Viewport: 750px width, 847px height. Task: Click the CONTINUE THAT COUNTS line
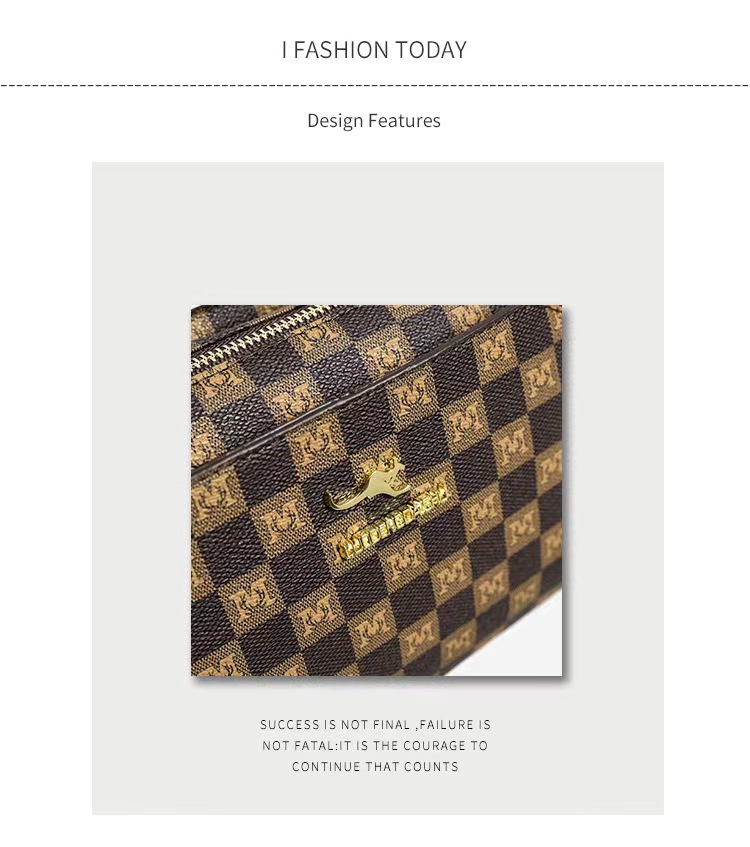point(375,767)
